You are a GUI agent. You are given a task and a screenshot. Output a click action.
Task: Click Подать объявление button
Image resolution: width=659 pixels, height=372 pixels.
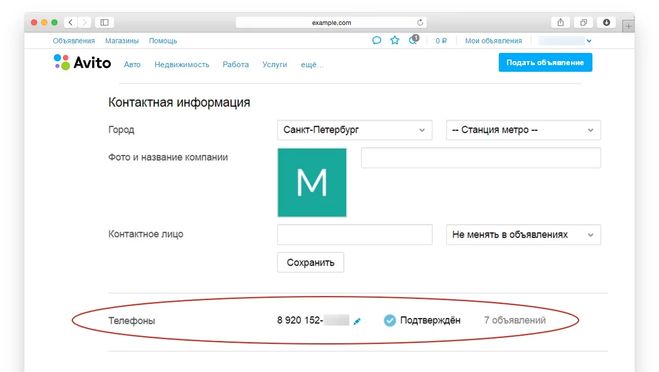pos(545,62)
